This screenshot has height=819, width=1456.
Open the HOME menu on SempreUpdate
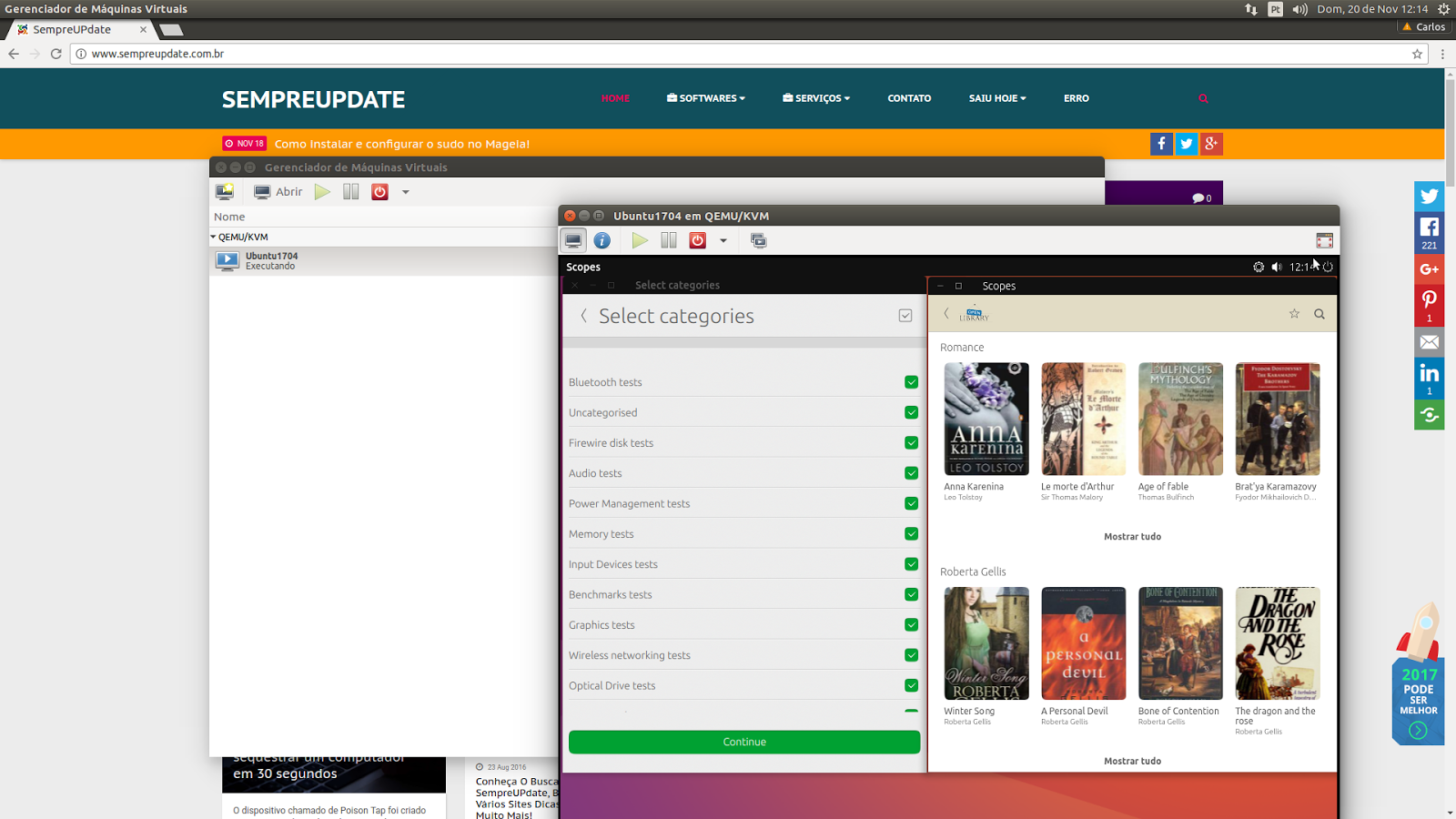615,98
